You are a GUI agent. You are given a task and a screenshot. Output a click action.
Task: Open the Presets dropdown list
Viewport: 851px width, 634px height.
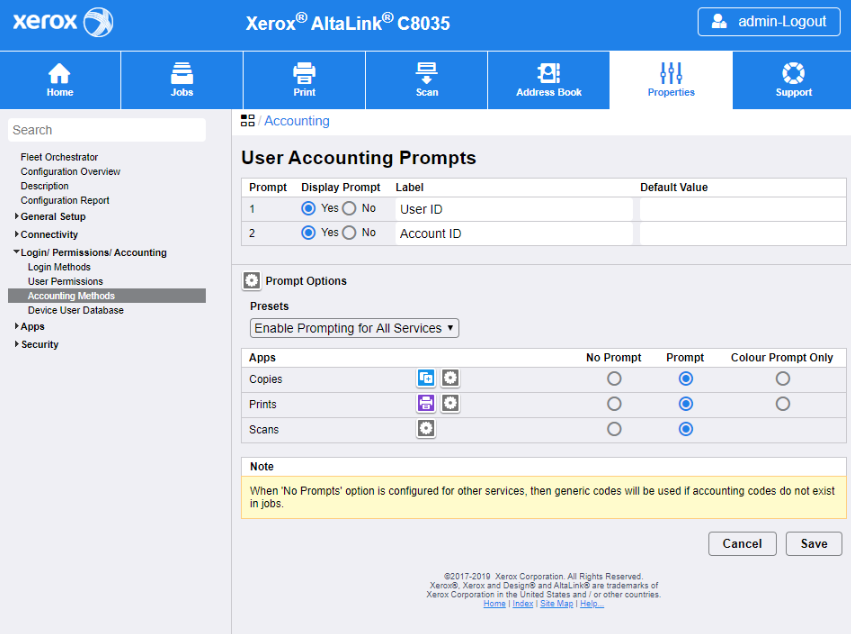354,328
